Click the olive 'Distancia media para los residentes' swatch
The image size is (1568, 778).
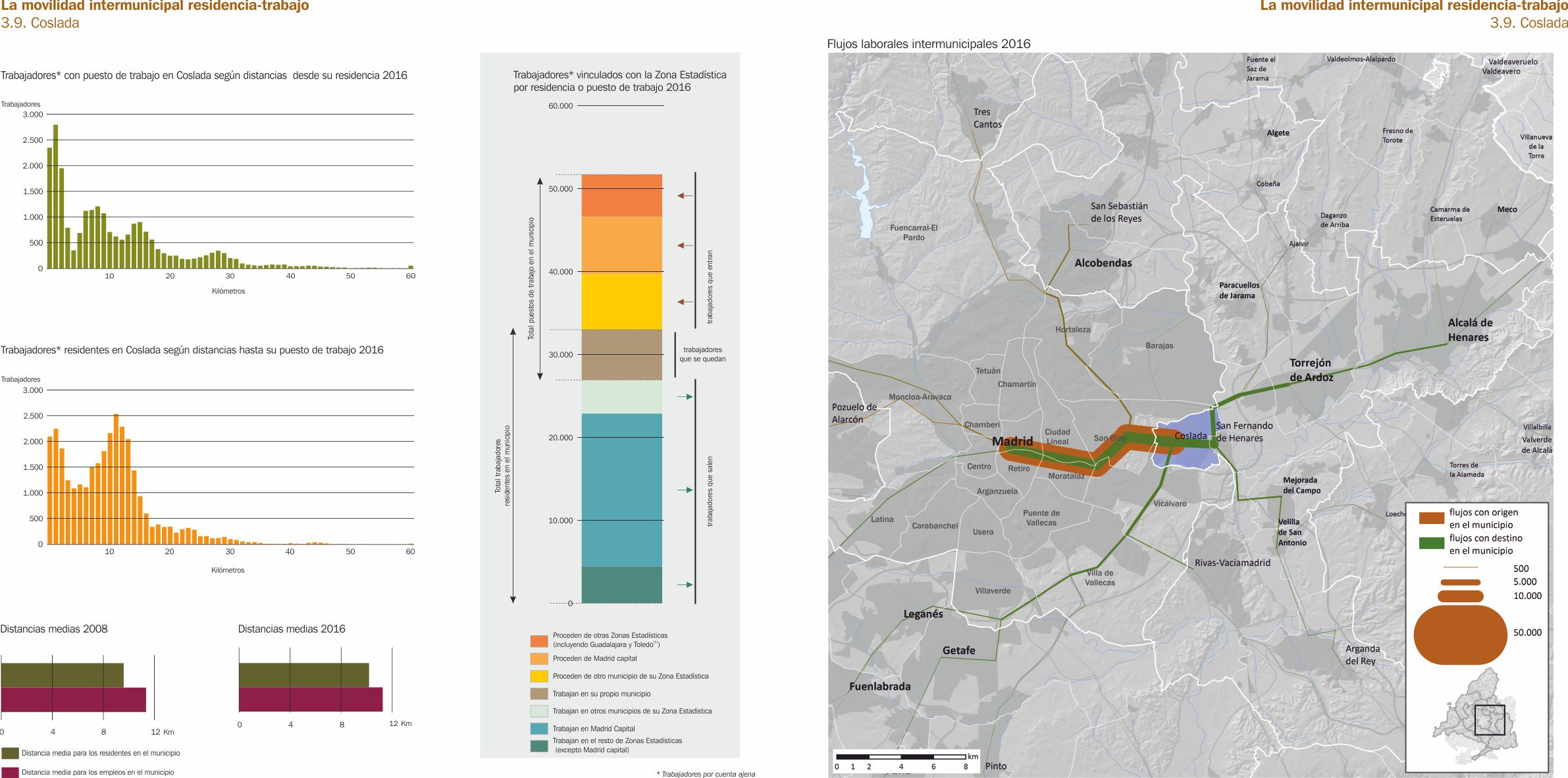[10, 753]
